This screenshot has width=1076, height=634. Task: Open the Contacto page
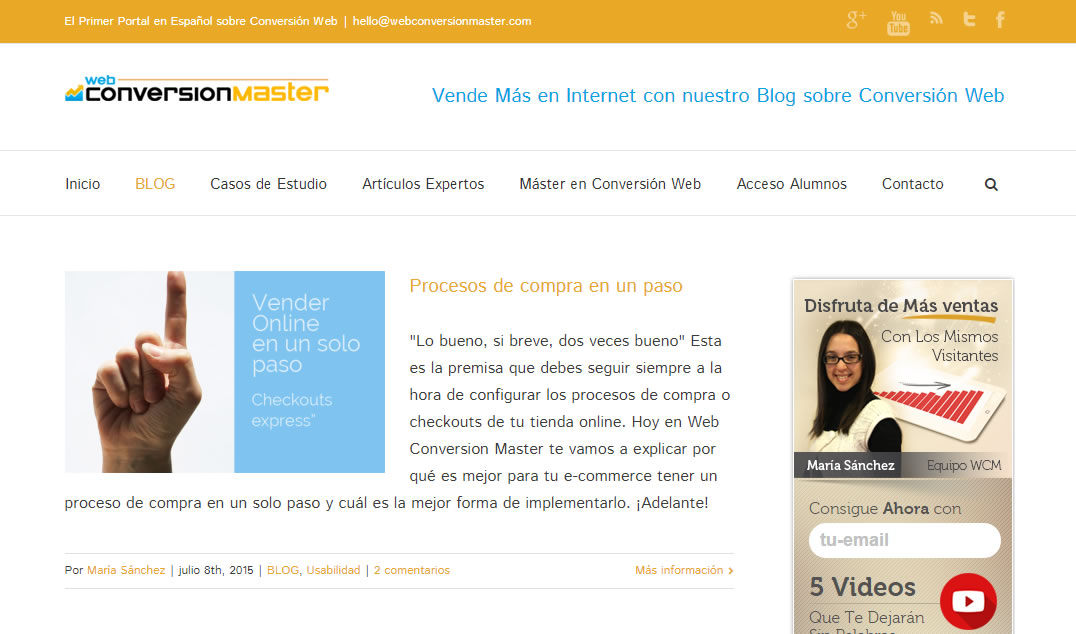pyautogui.click(x=912, y=183)
